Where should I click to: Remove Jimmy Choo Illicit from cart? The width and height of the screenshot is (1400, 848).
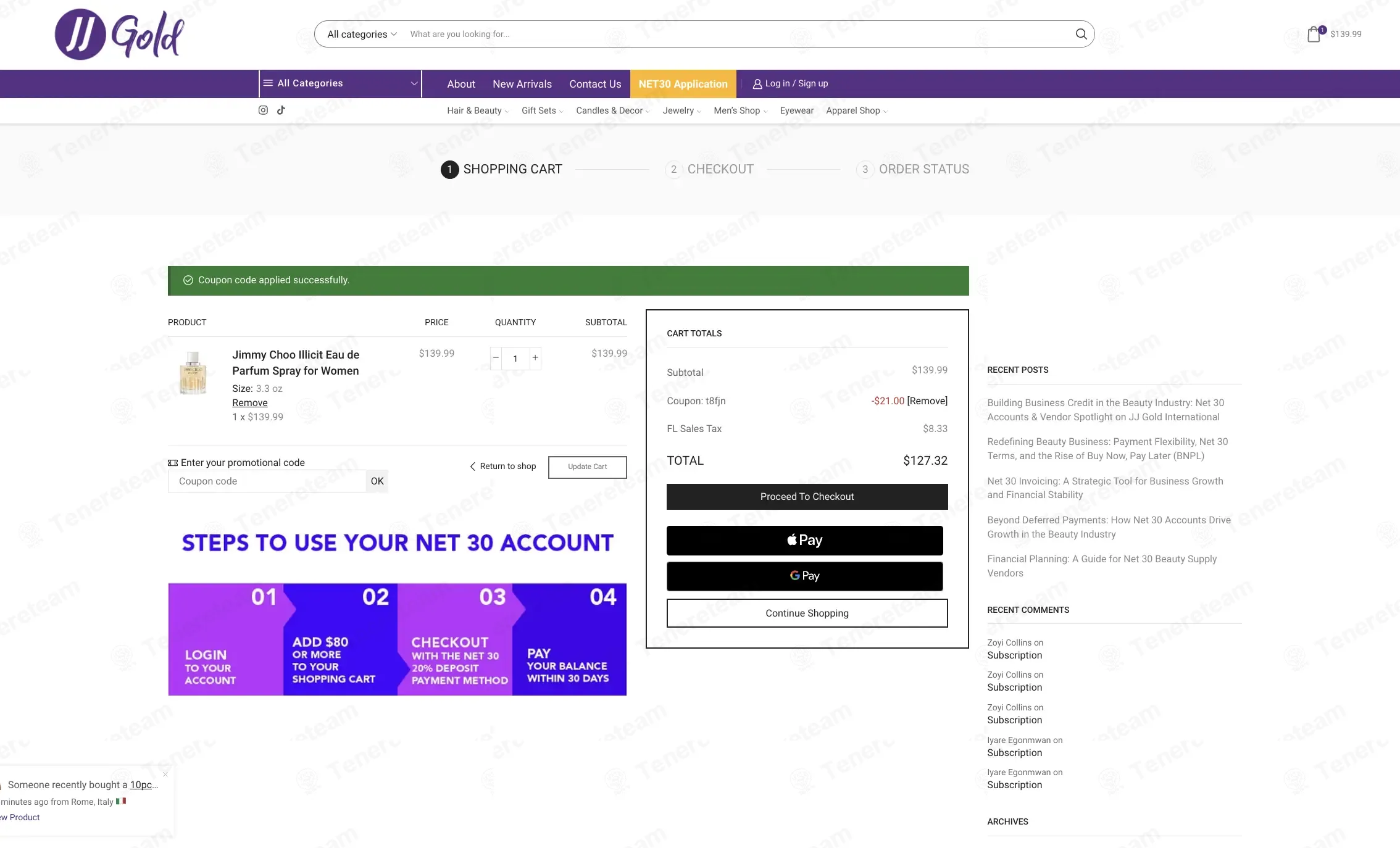point(249,402)
